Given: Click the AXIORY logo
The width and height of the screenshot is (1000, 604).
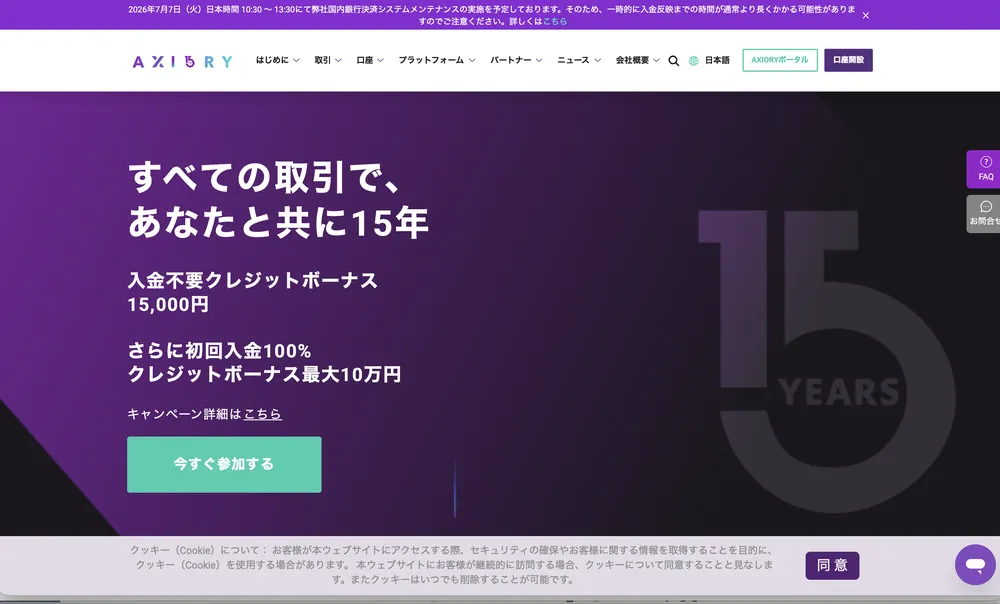Looking at the screenshot, I should click(x=182, y=62).
